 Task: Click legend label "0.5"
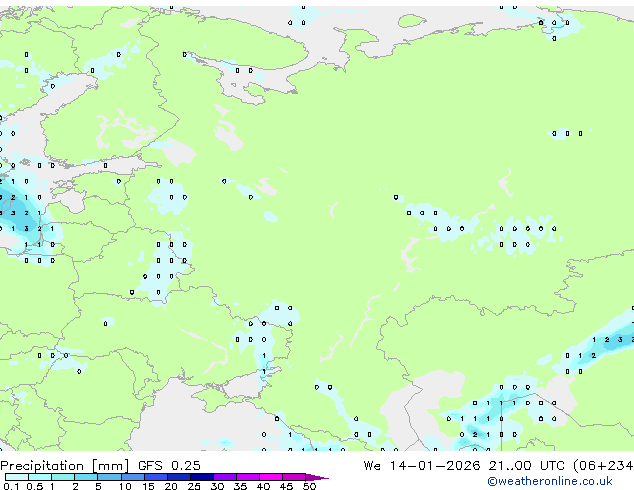(x=34, y=486)
